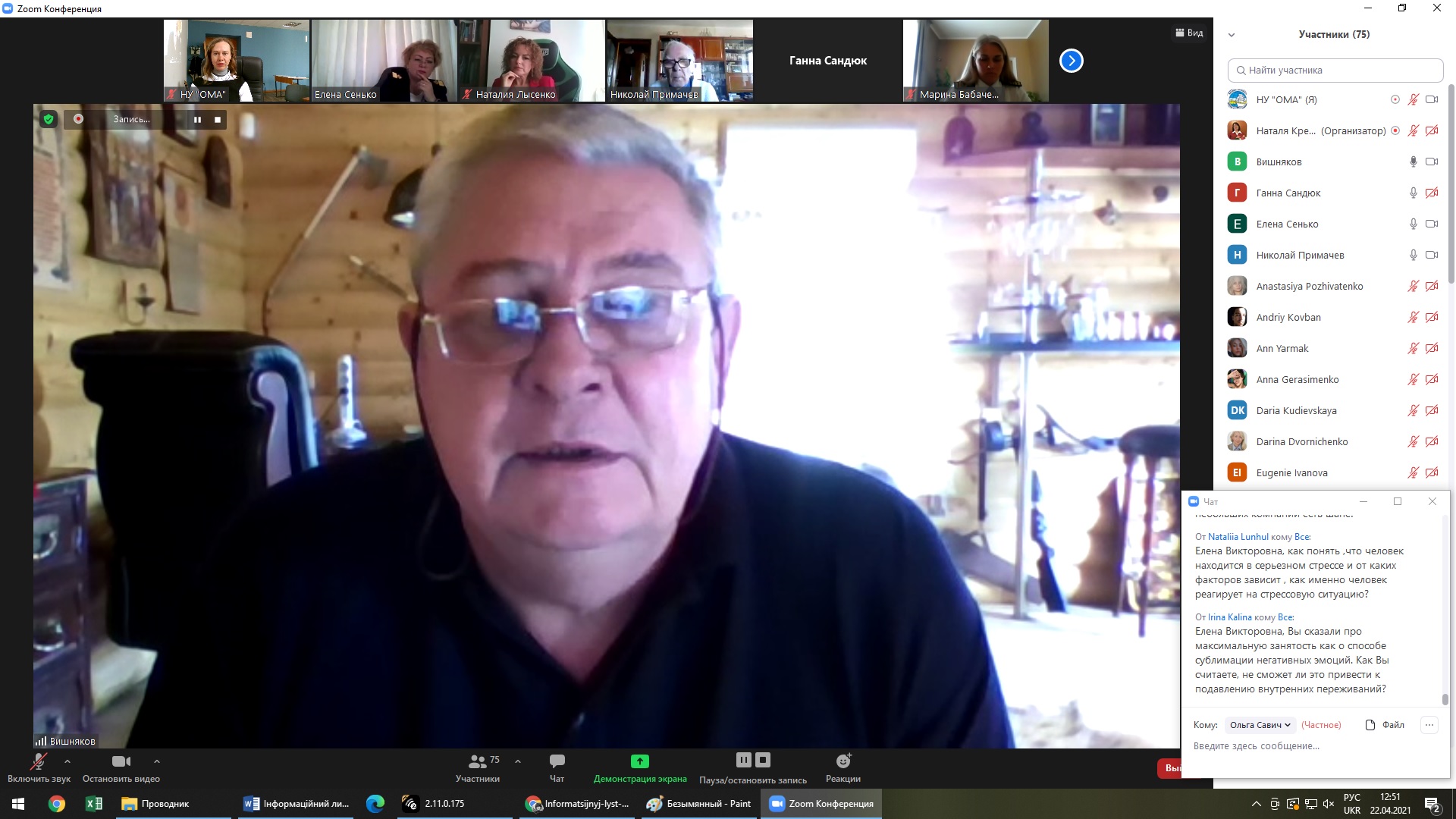The width and height of the screenshot is (1456, 819).
Task: Switch to 2.11.0.175 taskbar window
Action: tap(455, 804)
